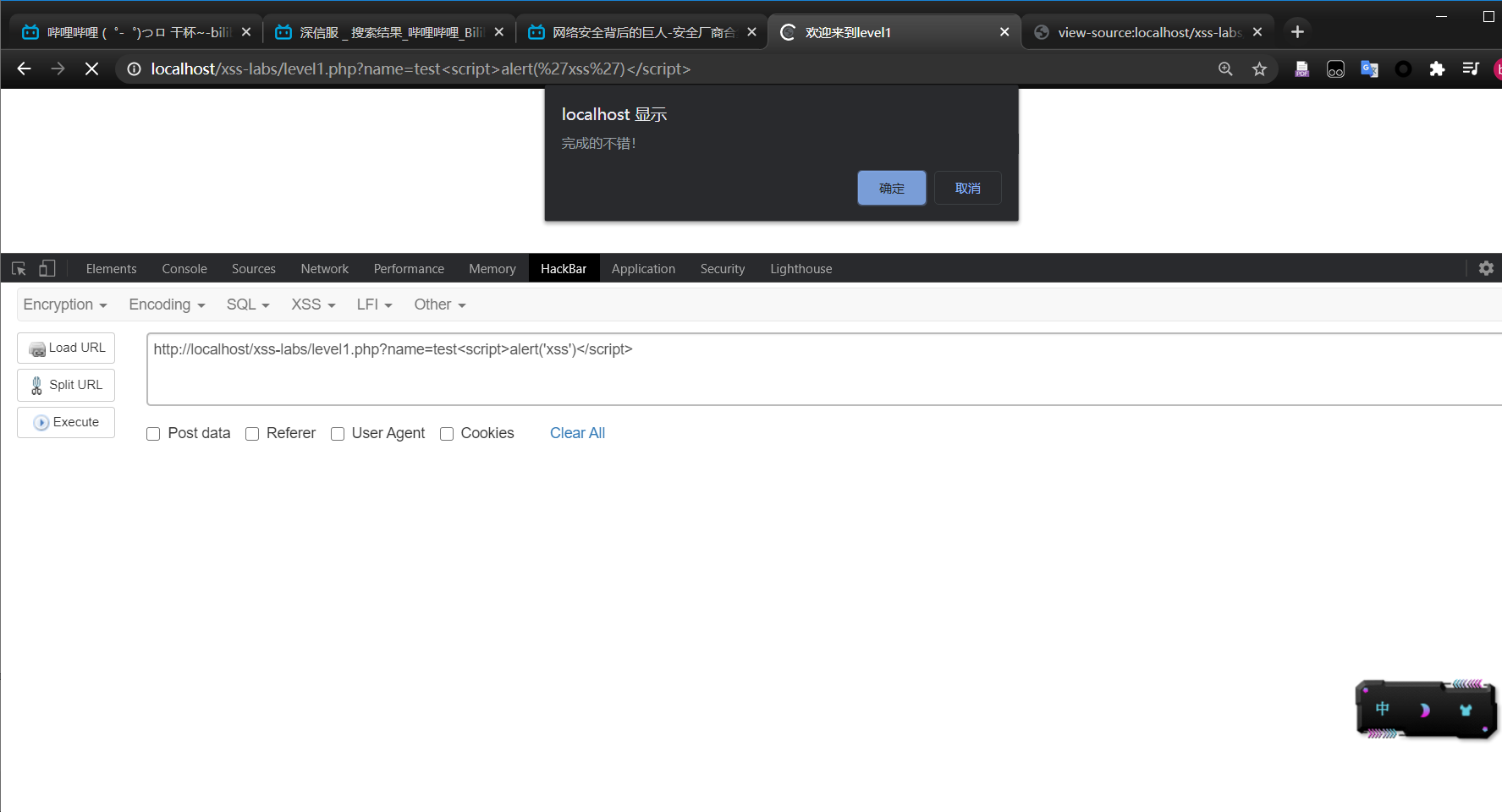
Task: Click the browser address bar URL
Action: click(421, 69)
